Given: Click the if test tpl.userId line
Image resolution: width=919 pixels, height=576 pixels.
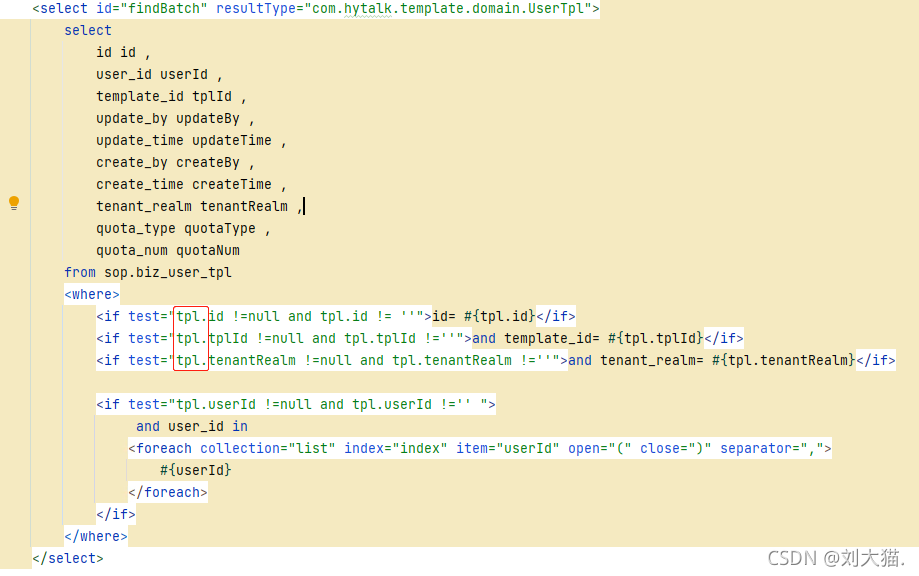Looking at the screenshot, I should point(296,404).
